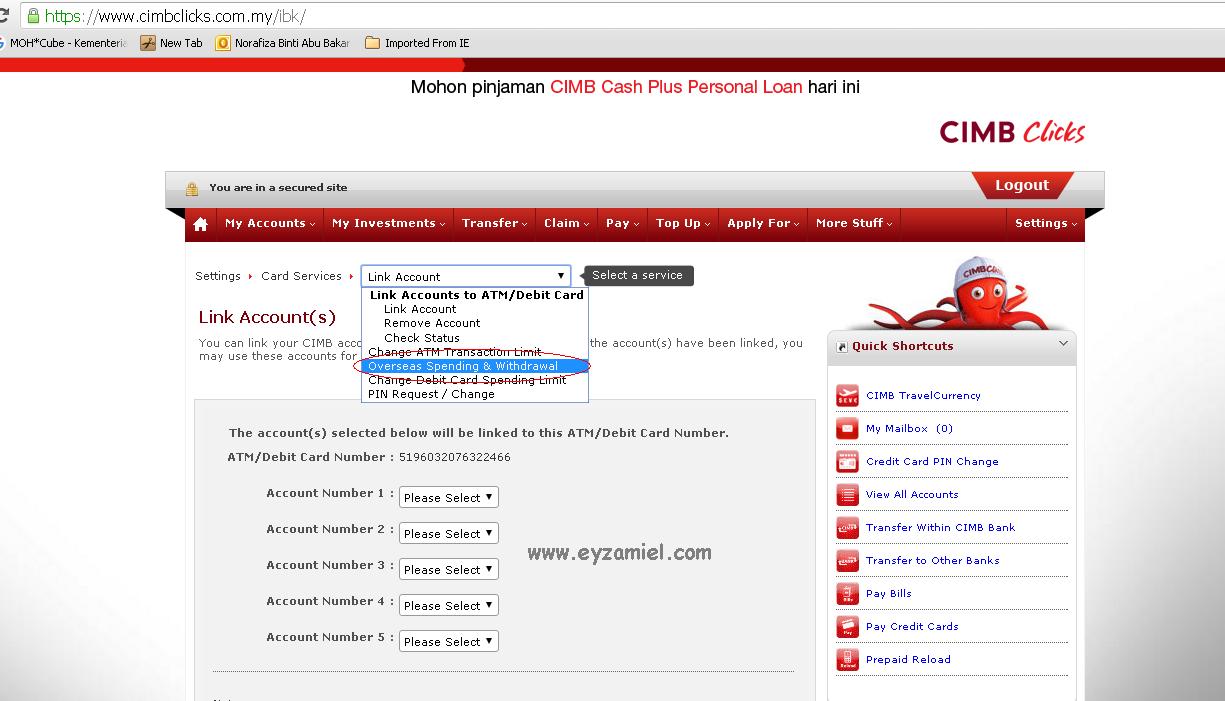Open Account Number 5 Please Select dropdown
The image size is (1225, 701).
[448, 641]
